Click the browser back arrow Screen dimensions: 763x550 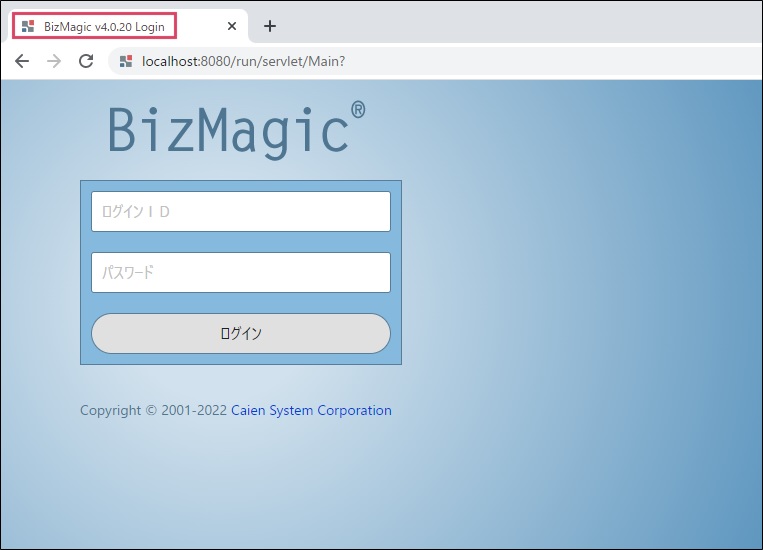point(22,61)
